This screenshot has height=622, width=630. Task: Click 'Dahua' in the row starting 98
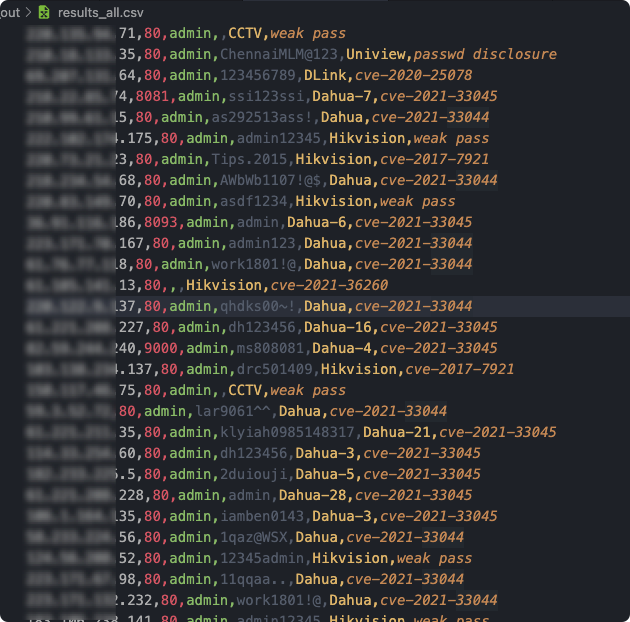[x=317, y=579]
